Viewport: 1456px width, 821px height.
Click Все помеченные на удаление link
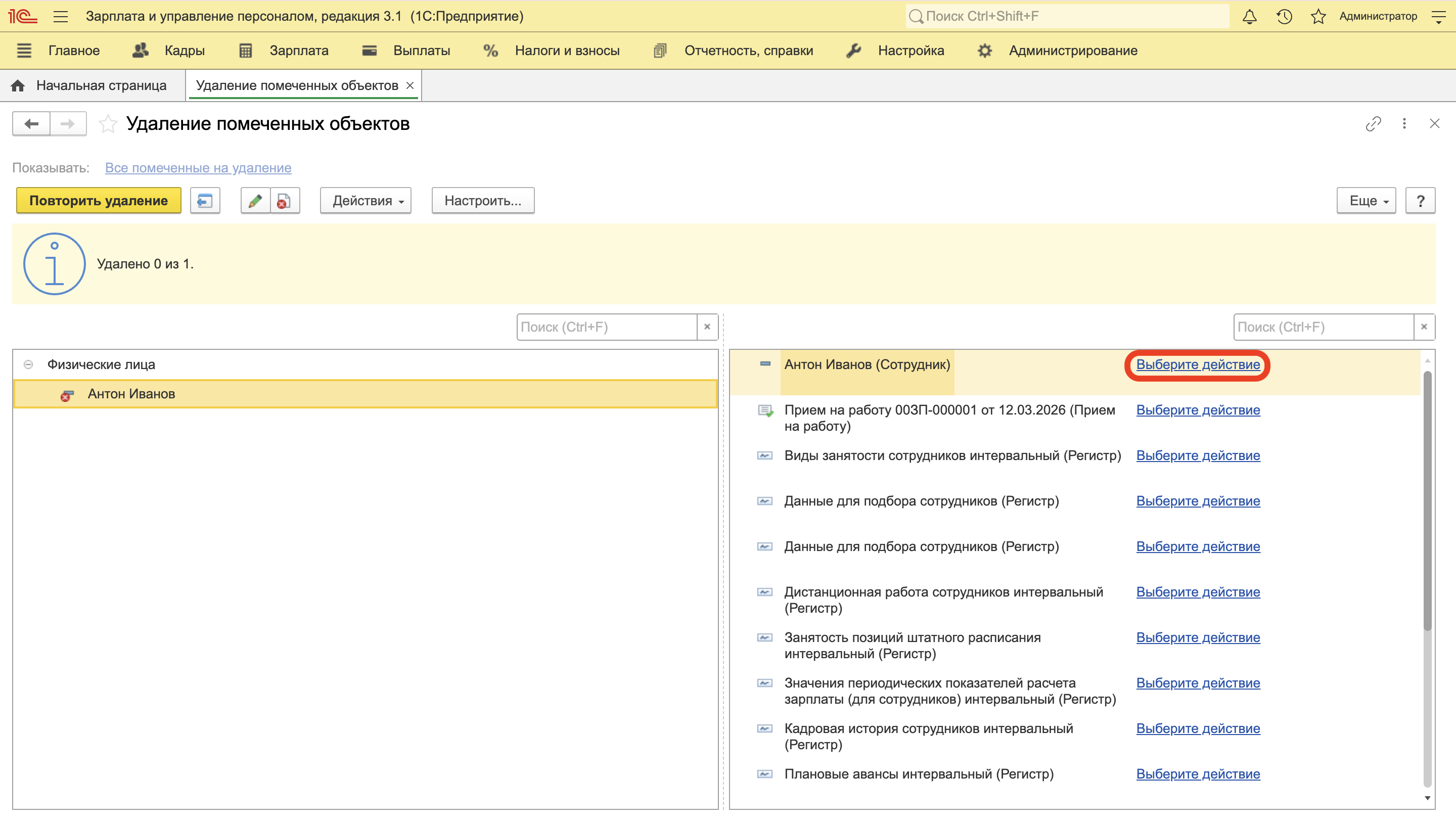[x=198, y=168]
